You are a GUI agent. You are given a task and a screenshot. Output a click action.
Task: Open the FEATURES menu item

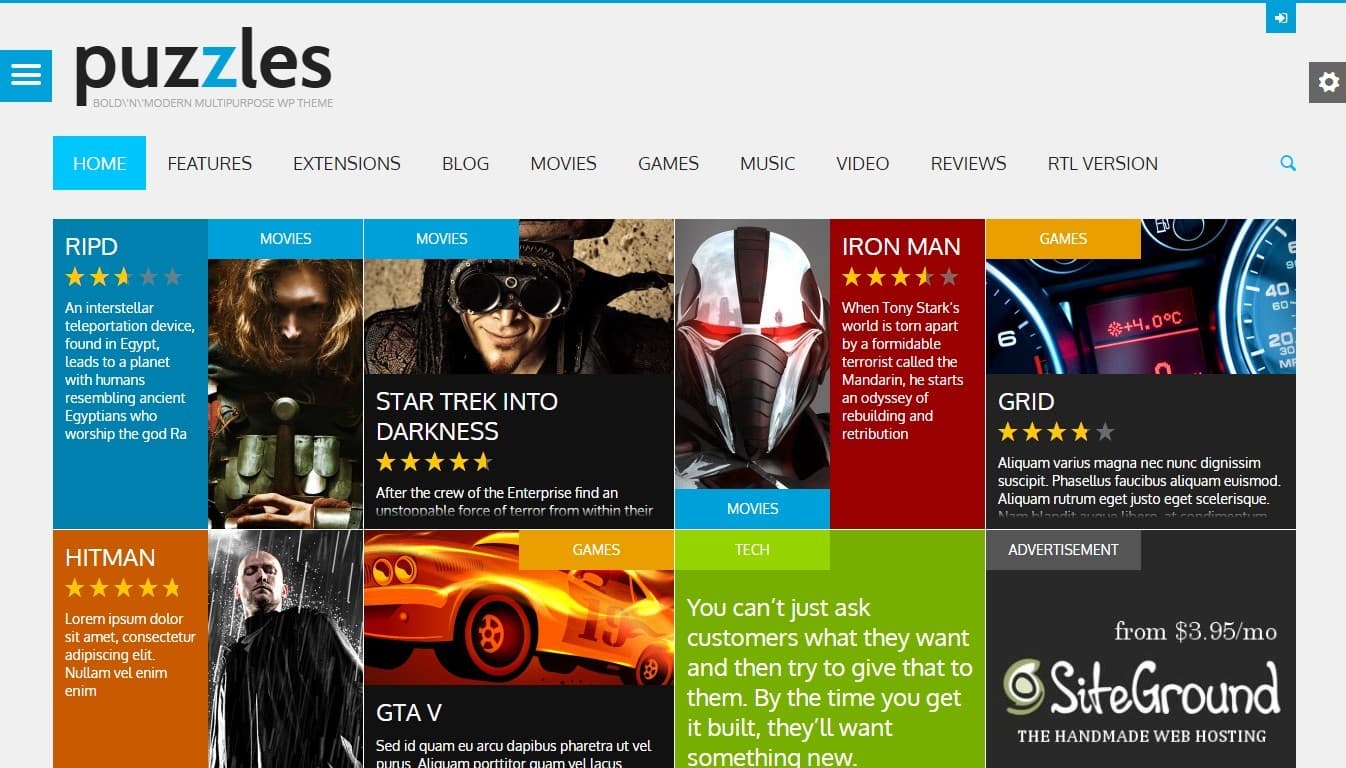[x=209, y=163]
